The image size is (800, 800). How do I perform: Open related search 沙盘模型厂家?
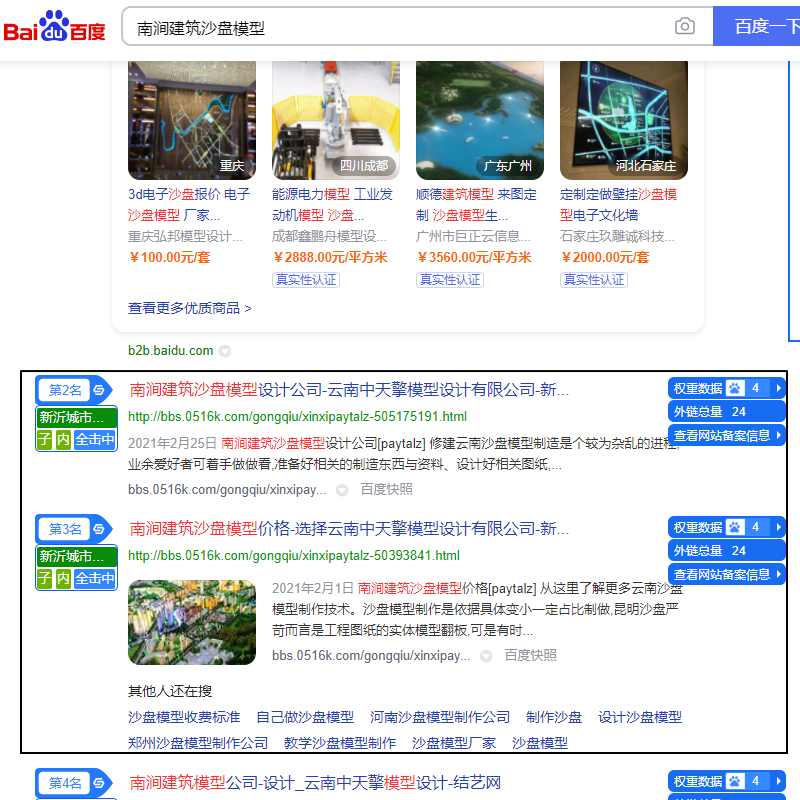(454, 743)
